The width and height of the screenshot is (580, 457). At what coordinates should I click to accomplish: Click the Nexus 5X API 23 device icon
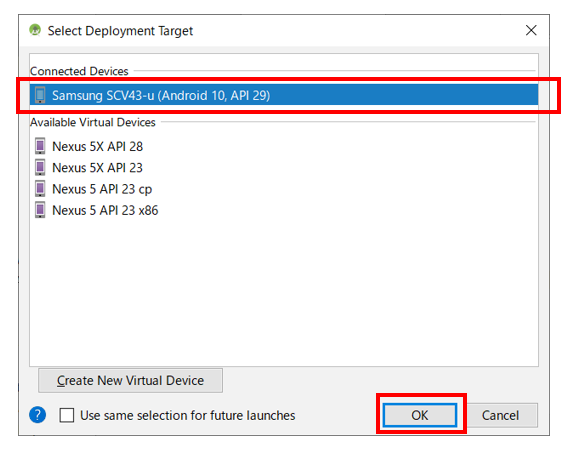tap(40, 167)
